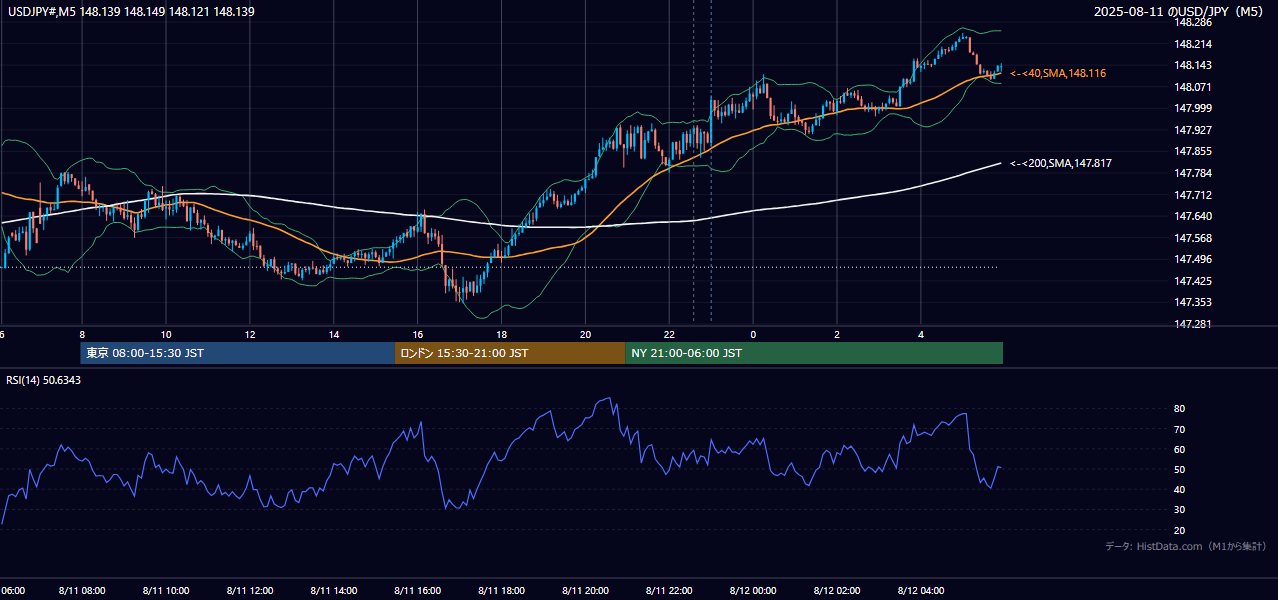This screenshot has height=600, width=1278.
Task: Click the 8/11 08:00 time axis label
Action: point(82,590)
